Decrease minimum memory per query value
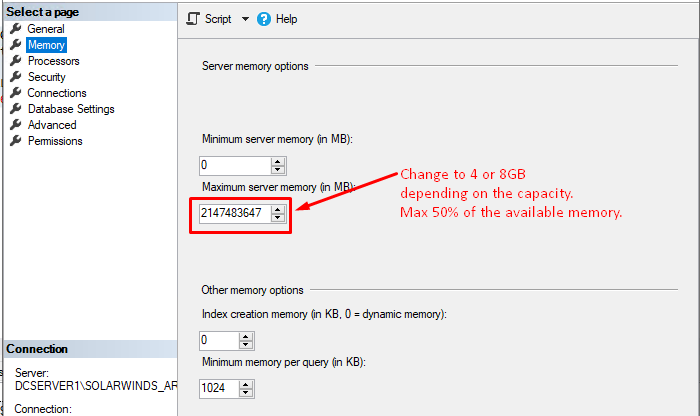This screenshot has height=416, width=700. pos(246,392)
